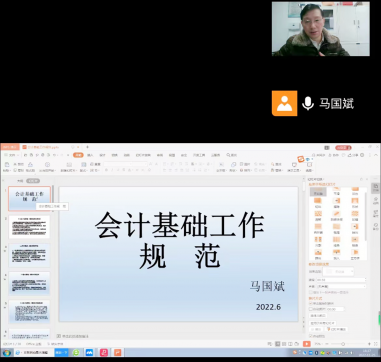Toggle 单击鼠标时换片 checkbox

pos(311,303)
